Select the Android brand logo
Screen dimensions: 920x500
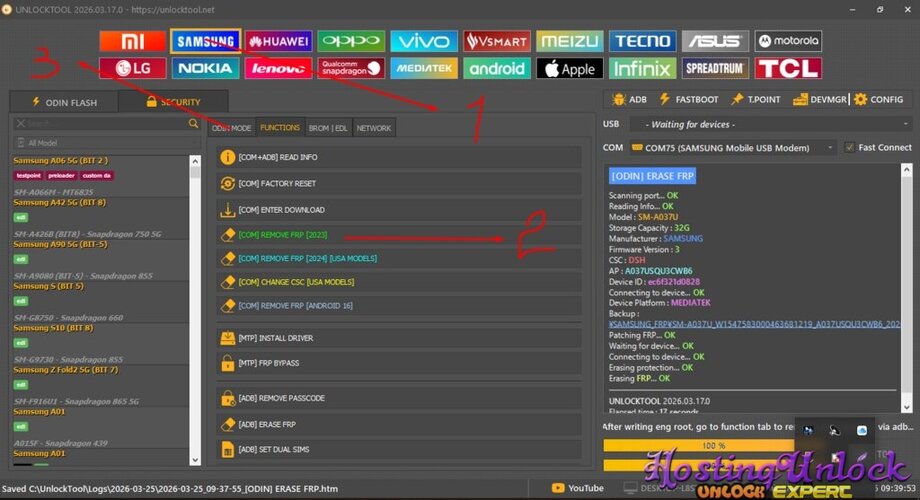[496, 68]
